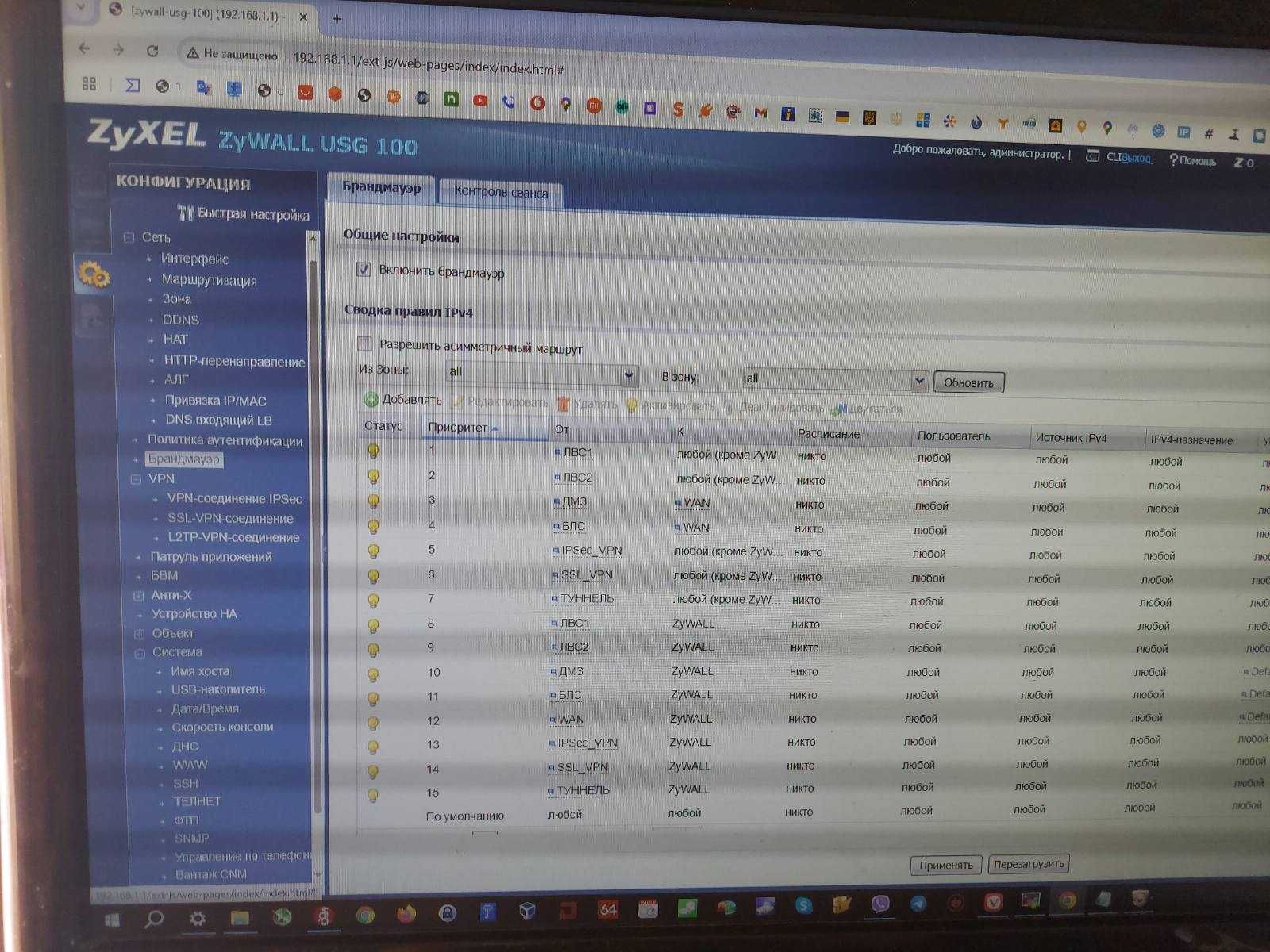The width and height of the screenshot is (1270, 952).
Task: Click the browser reload icon
Action: (152, 51)
